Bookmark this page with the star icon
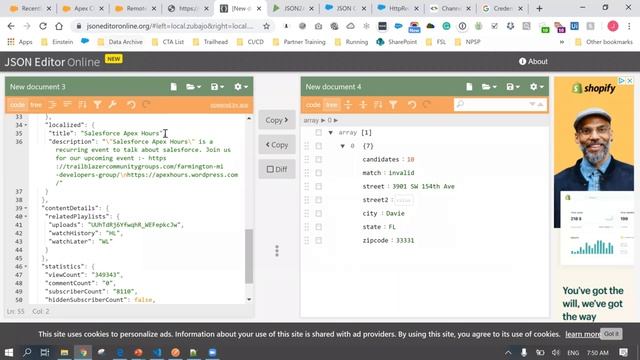This screenshot has height=360, width=640. 267,26
